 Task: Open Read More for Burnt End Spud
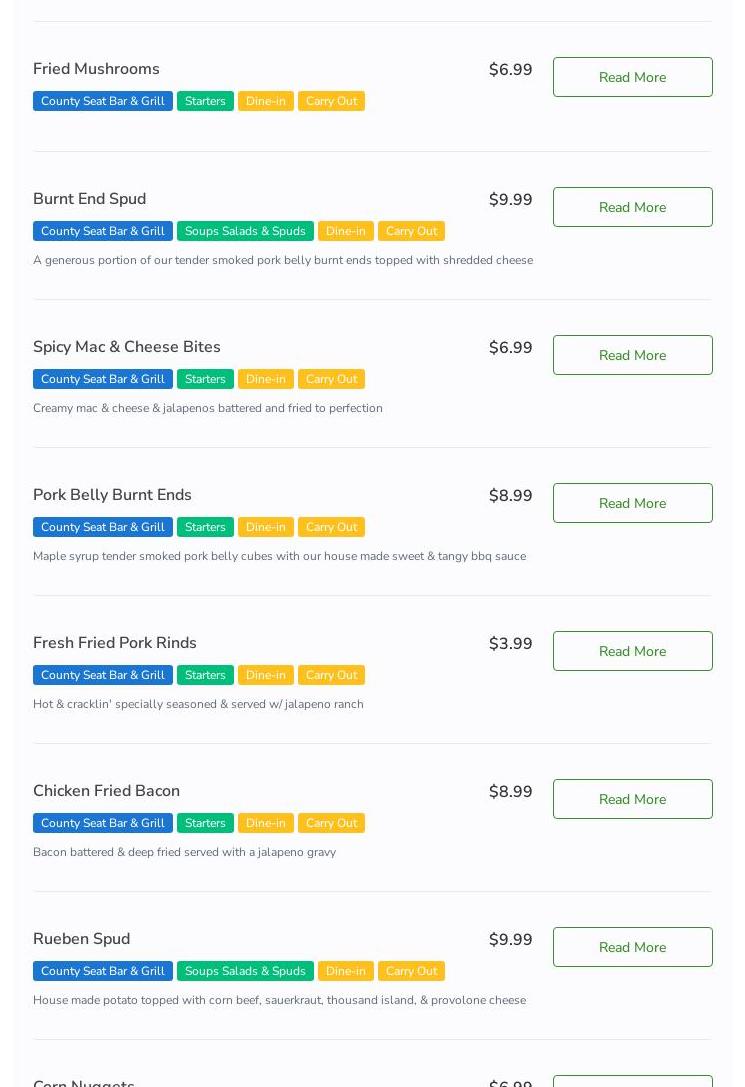[x=632, y=207]
